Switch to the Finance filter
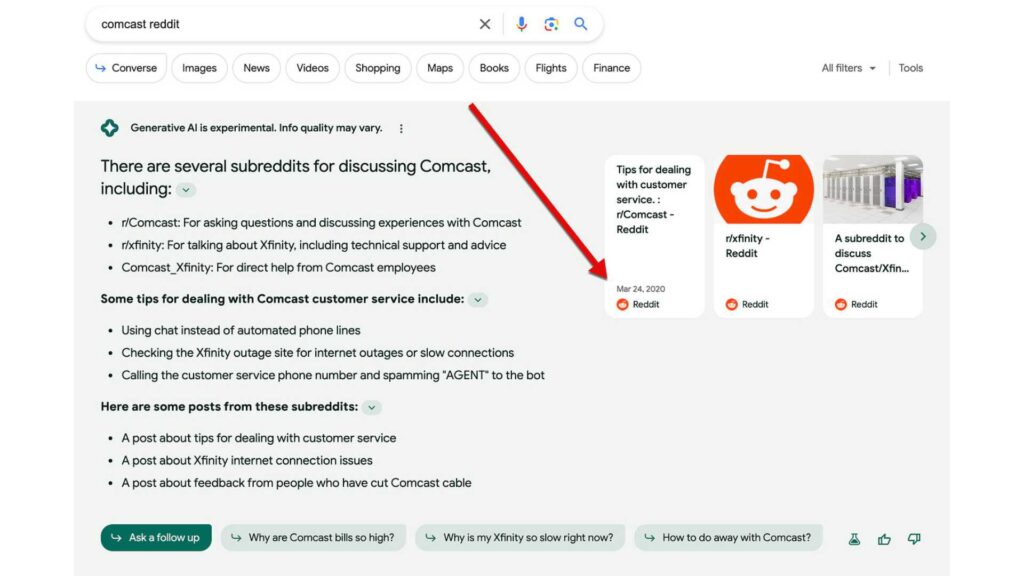Viewport: 1024px width, 576px height. 611,68
